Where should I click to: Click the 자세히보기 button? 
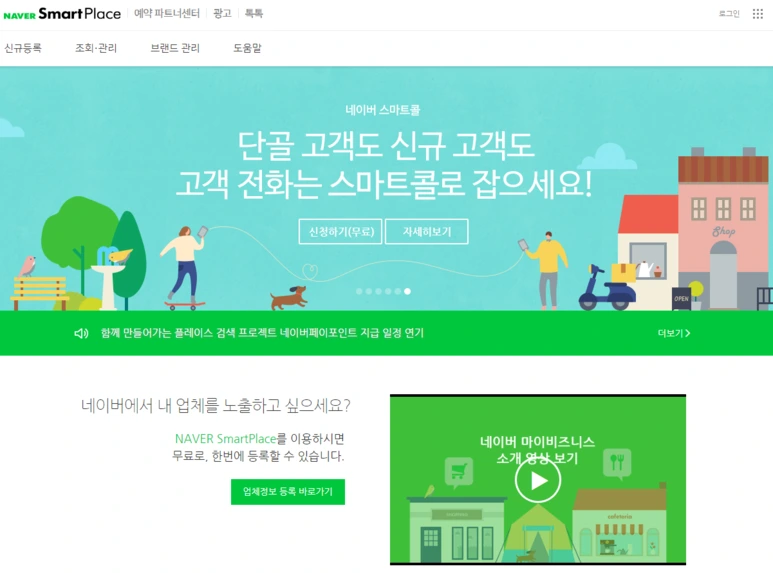(426, 231)
